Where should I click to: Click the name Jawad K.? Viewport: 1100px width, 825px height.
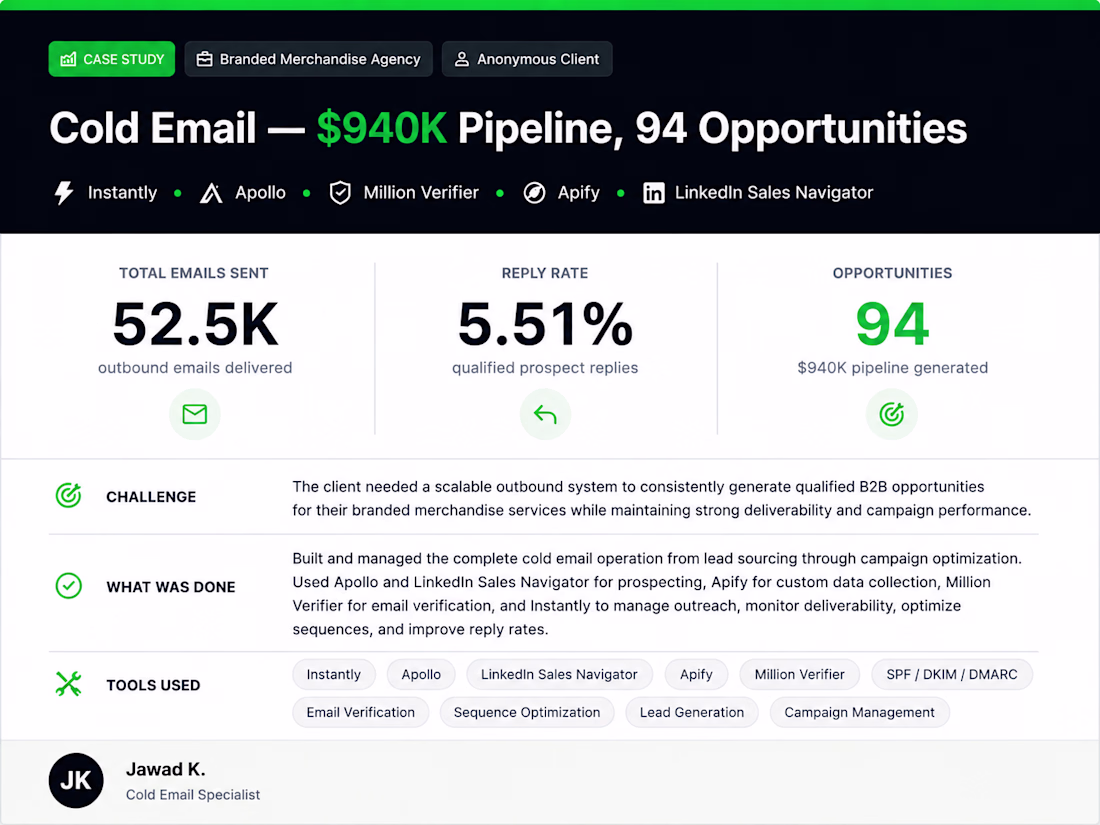click(166, 770)
